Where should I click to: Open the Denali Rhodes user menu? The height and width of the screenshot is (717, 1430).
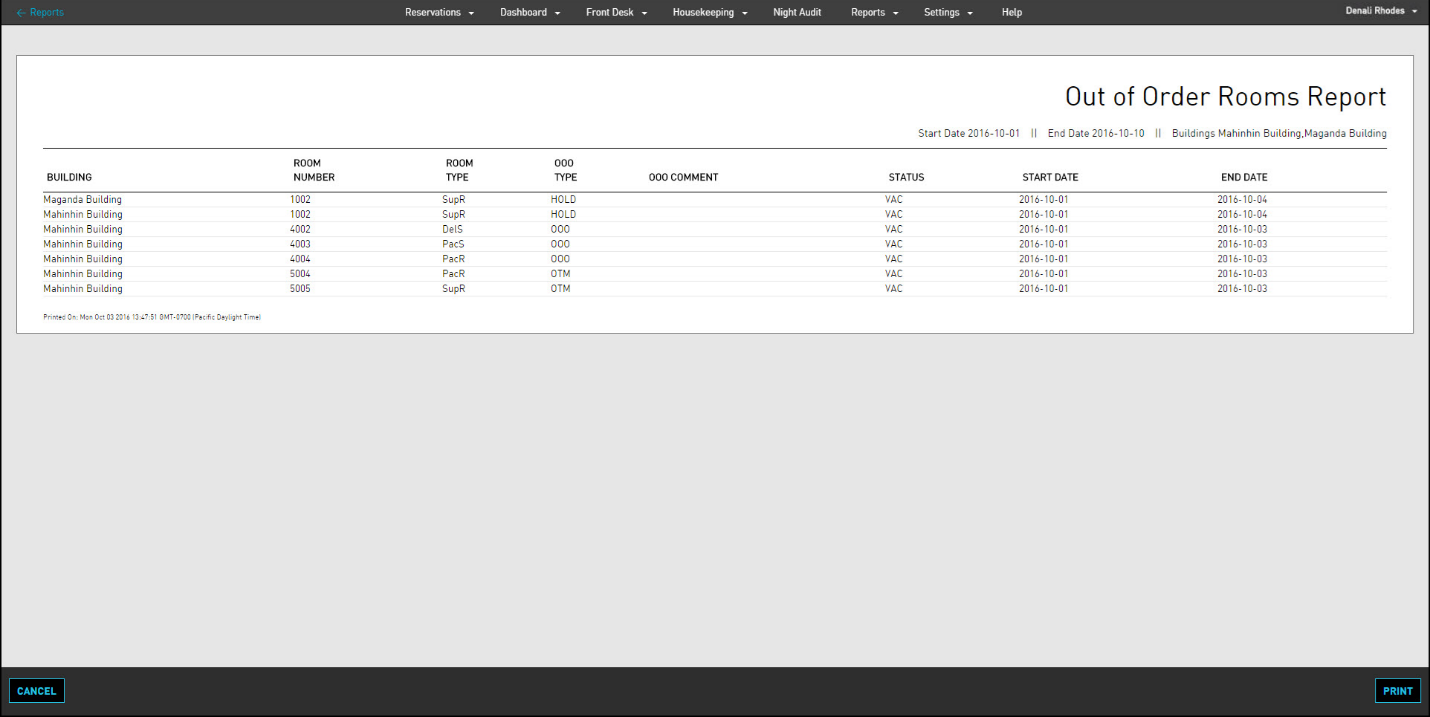pyautogui.click(x=1380, y=11)
